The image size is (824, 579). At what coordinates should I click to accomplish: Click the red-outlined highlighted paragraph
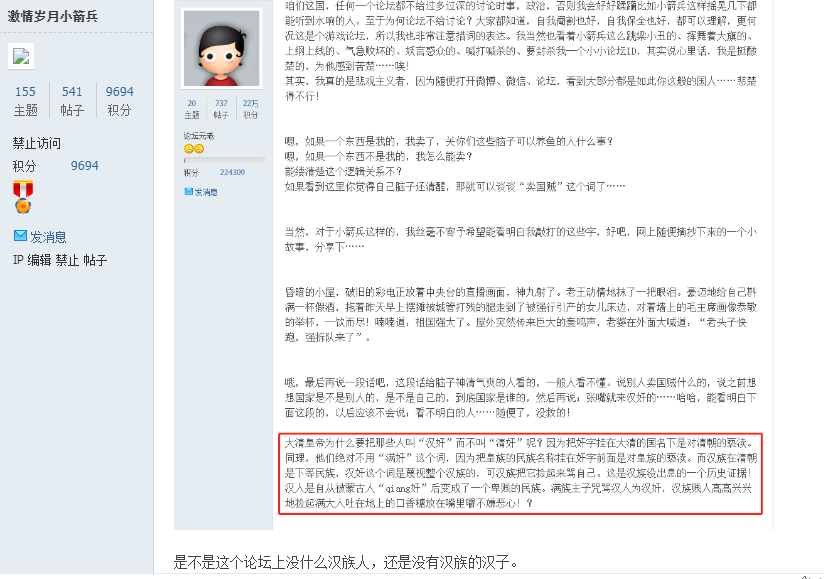pyautogui.click(x=520, y=473)
